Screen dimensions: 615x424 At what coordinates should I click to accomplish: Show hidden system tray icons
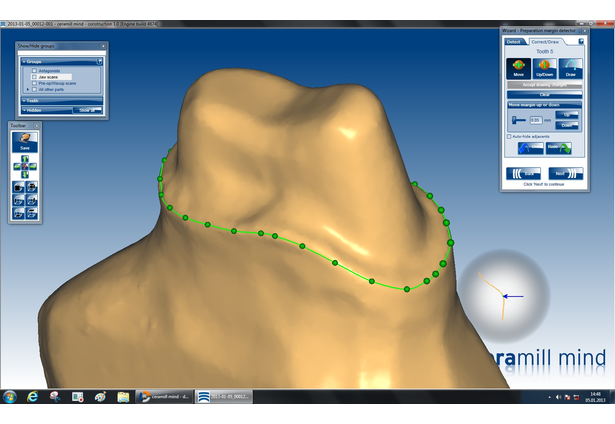[549, 397]
